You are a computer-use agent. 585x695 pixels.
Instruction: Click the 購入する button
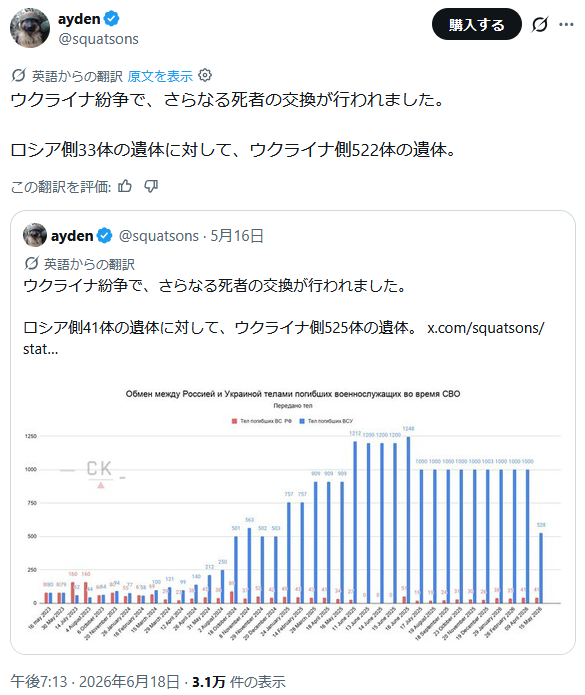(476, 24)
